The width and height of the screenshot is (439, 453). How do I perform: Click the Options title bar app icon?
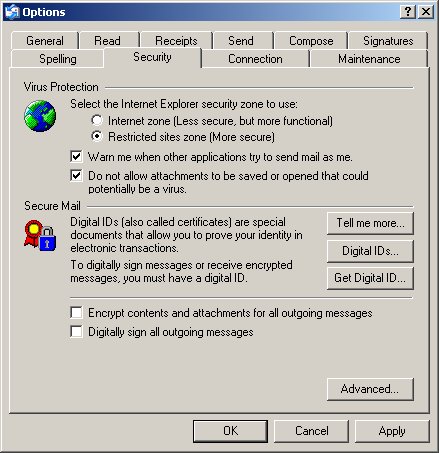(x=12, y=12)
